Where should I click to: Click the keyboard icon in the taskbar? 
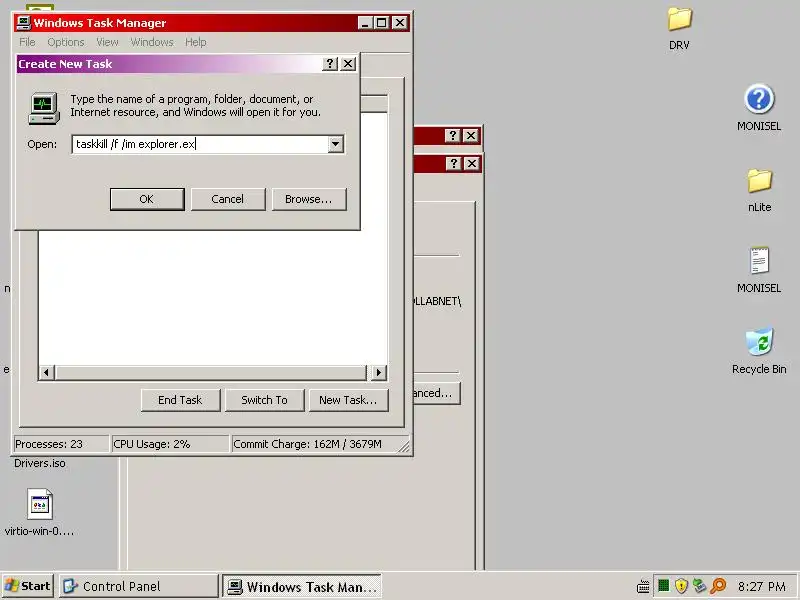point(643,586)
